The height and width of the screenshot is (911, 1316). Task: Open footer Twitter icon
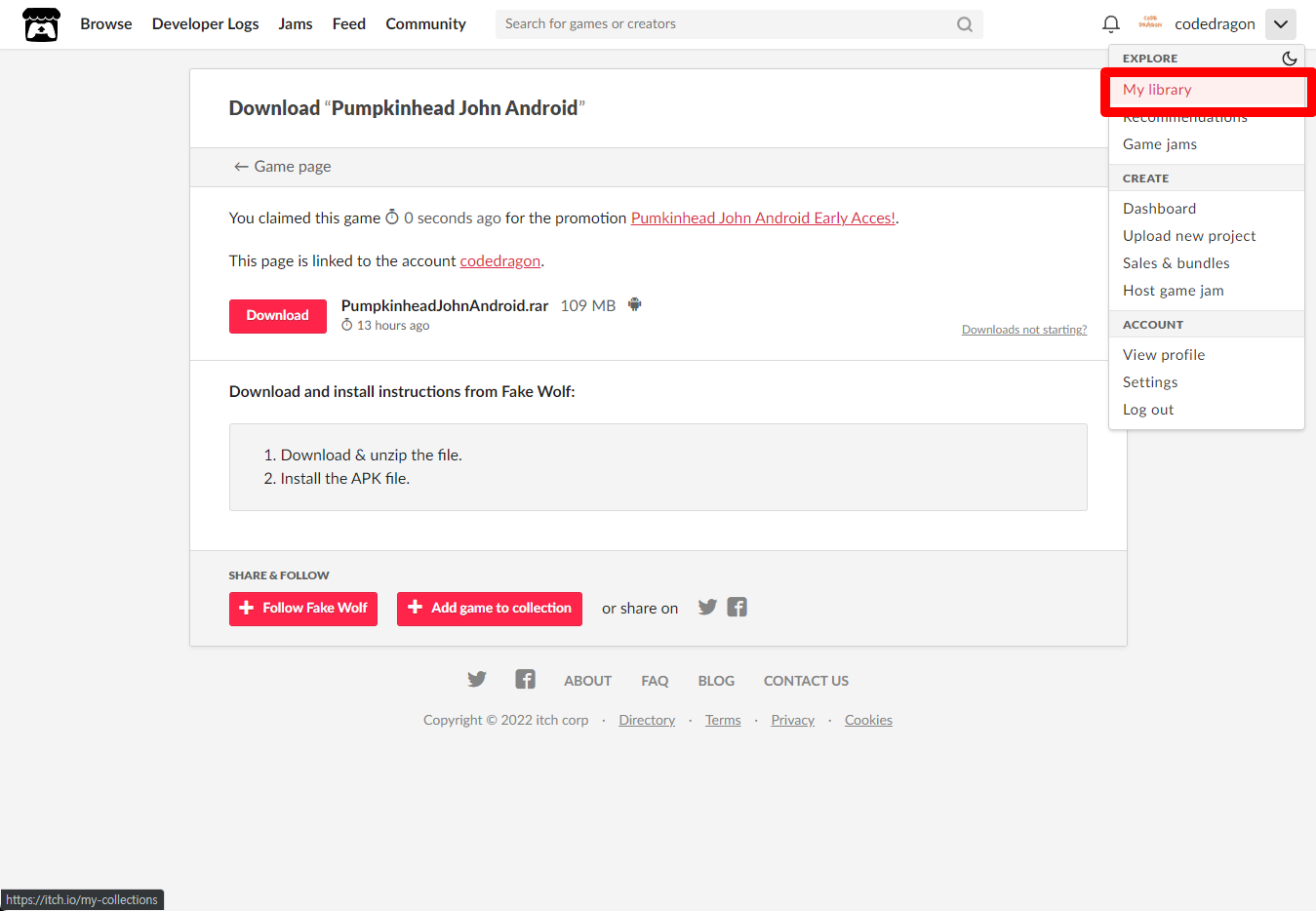pyautogui.click(x=476, y=680)
